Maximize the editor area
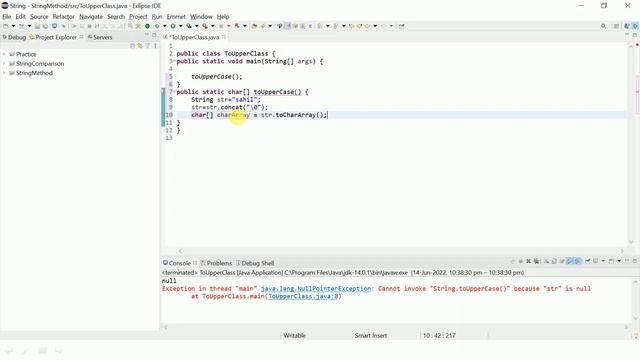 click(x=635, y=35)
